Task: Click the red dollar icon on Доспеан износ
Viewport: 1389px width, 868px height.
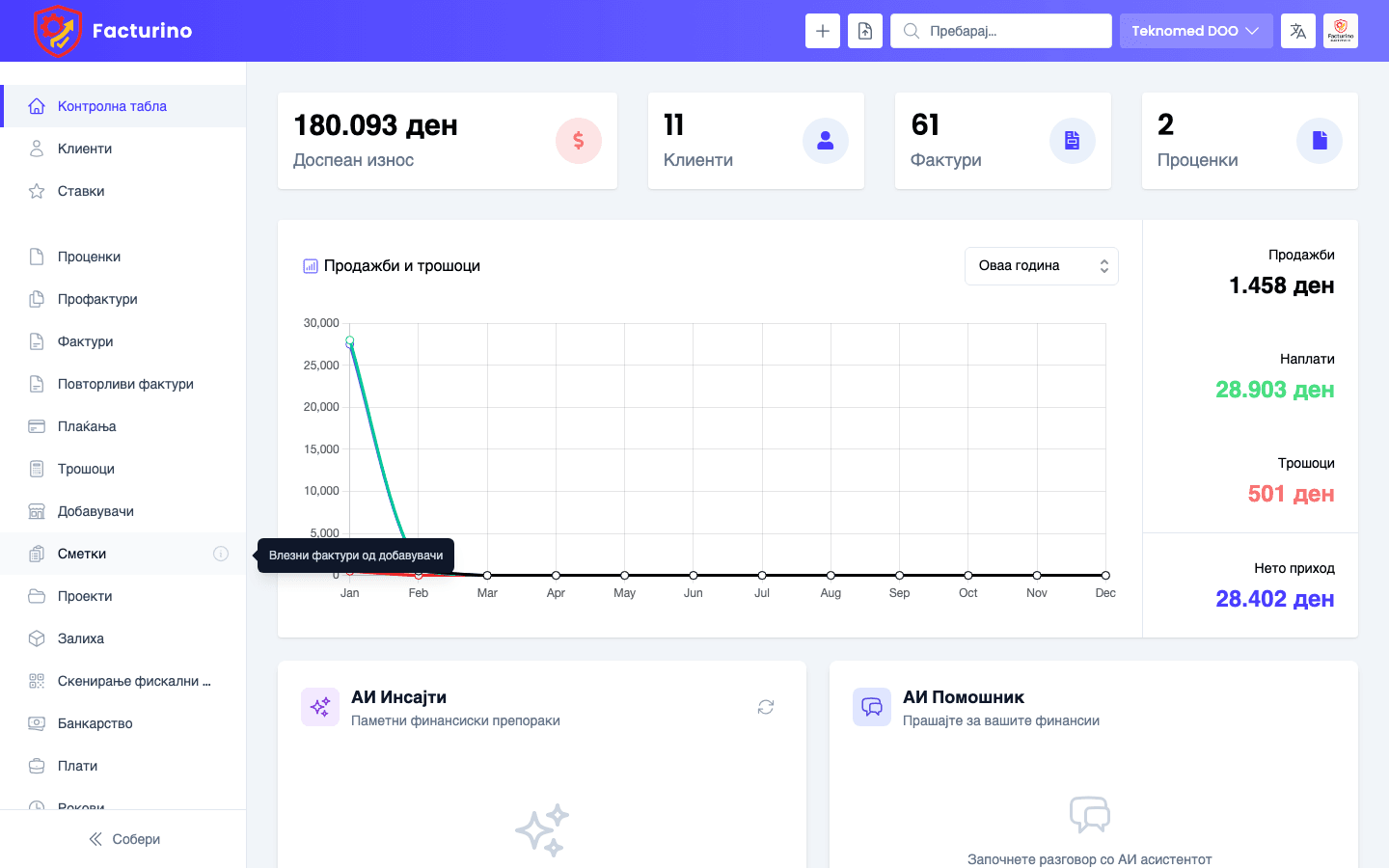Action: click(579, 141)
